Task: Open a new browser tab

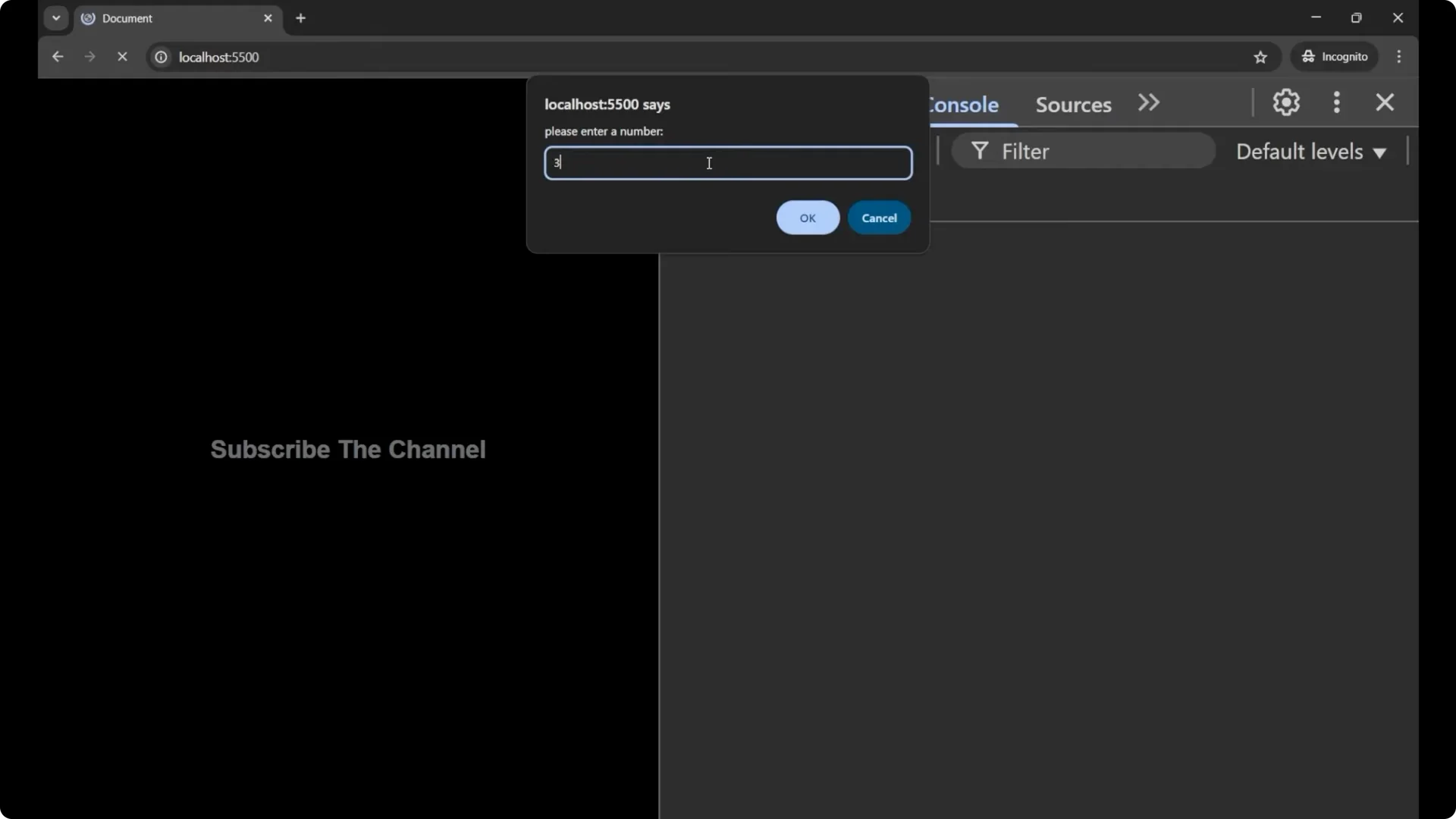Action: pyautogui.click(x=301, y=18)
